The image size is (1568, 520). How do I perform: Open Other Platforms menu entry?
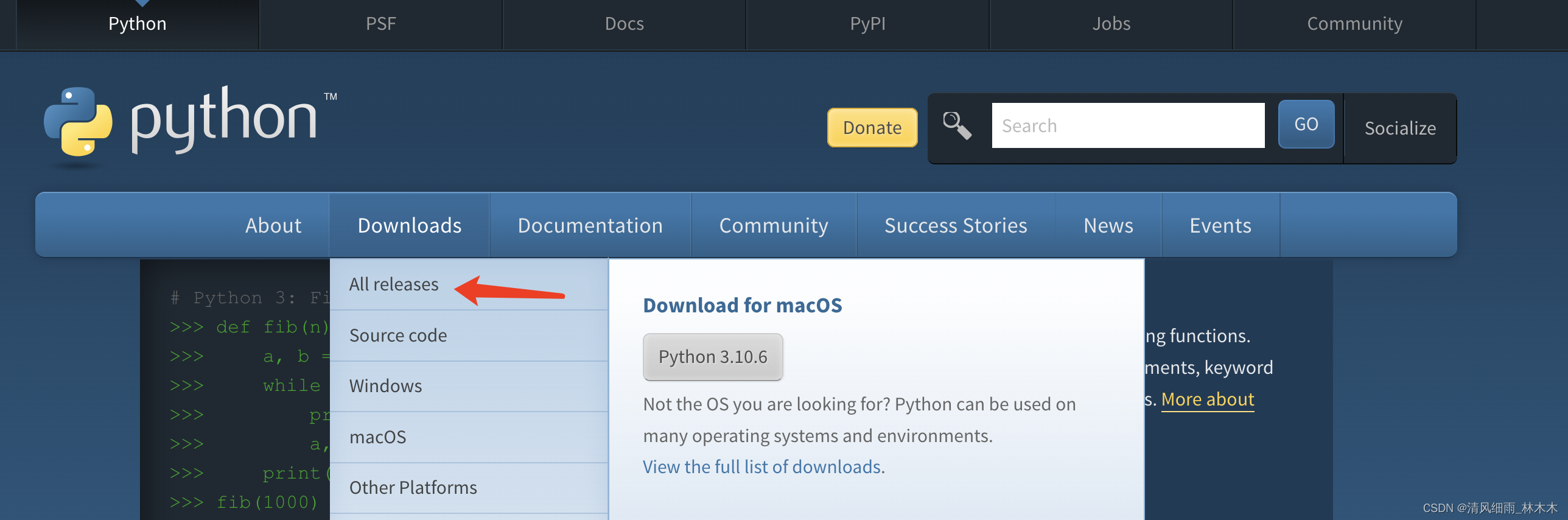click(413, 488)
